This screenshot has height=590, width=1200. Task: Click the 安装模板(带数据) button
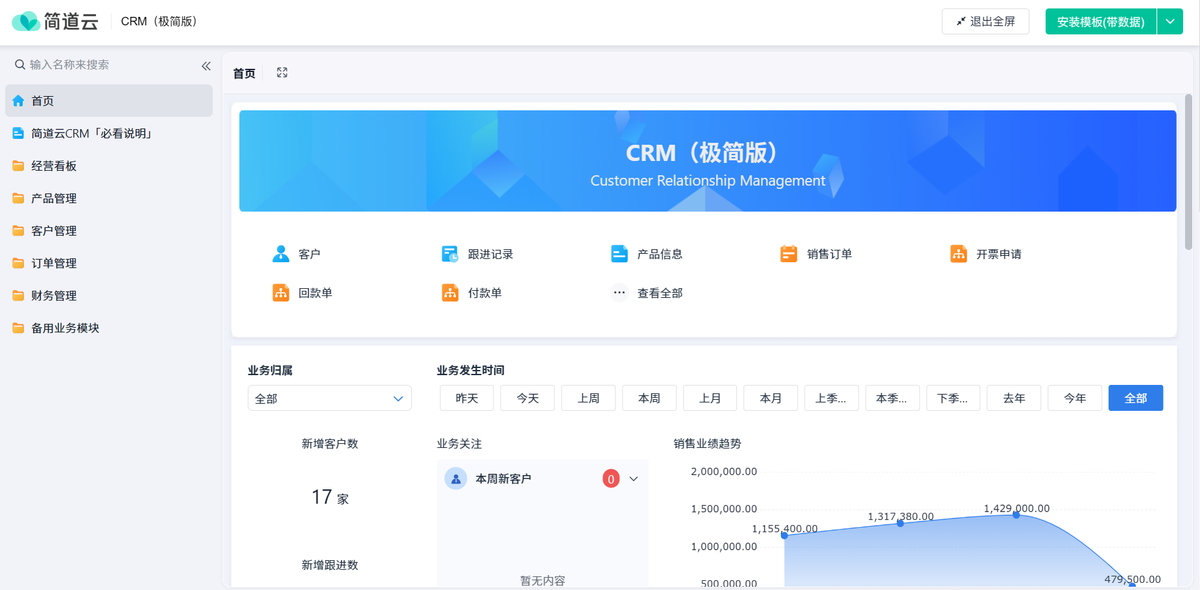(x=1101, y=21)
